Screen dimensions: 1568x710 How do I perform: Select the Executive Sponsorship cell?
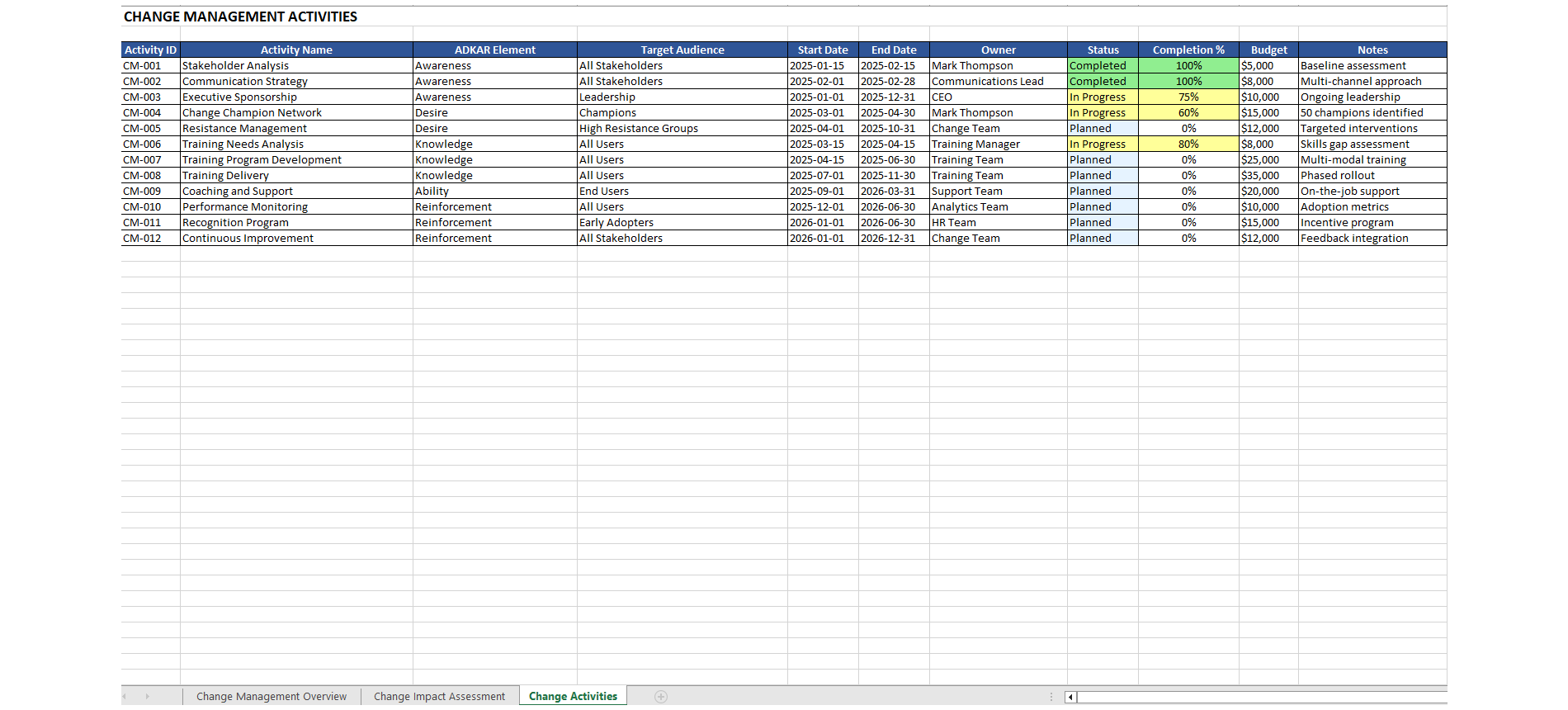[x=296, y=97]
